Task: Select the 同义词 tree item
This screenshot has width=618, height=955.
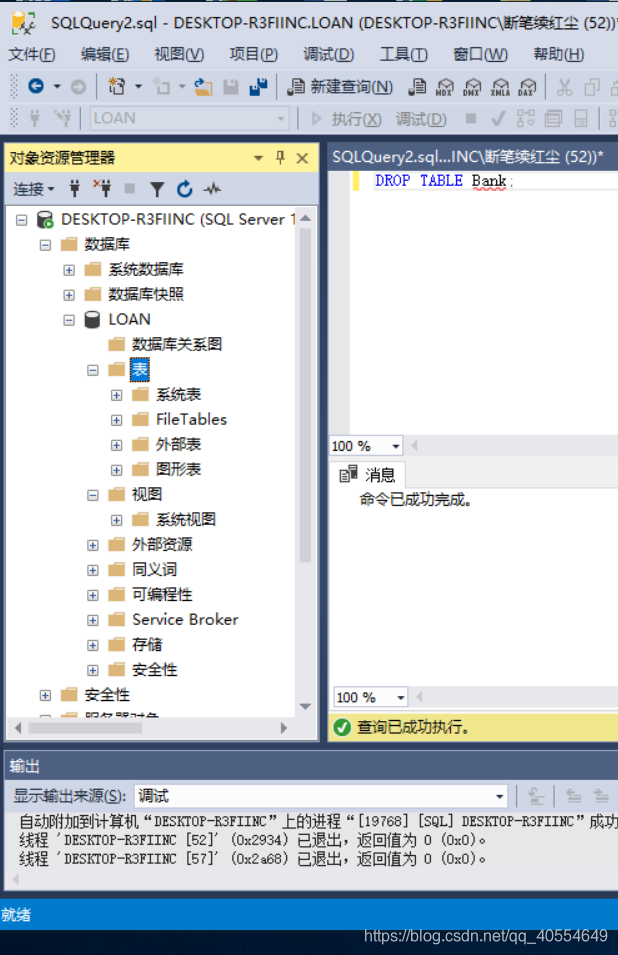Action: click(155, 569)
